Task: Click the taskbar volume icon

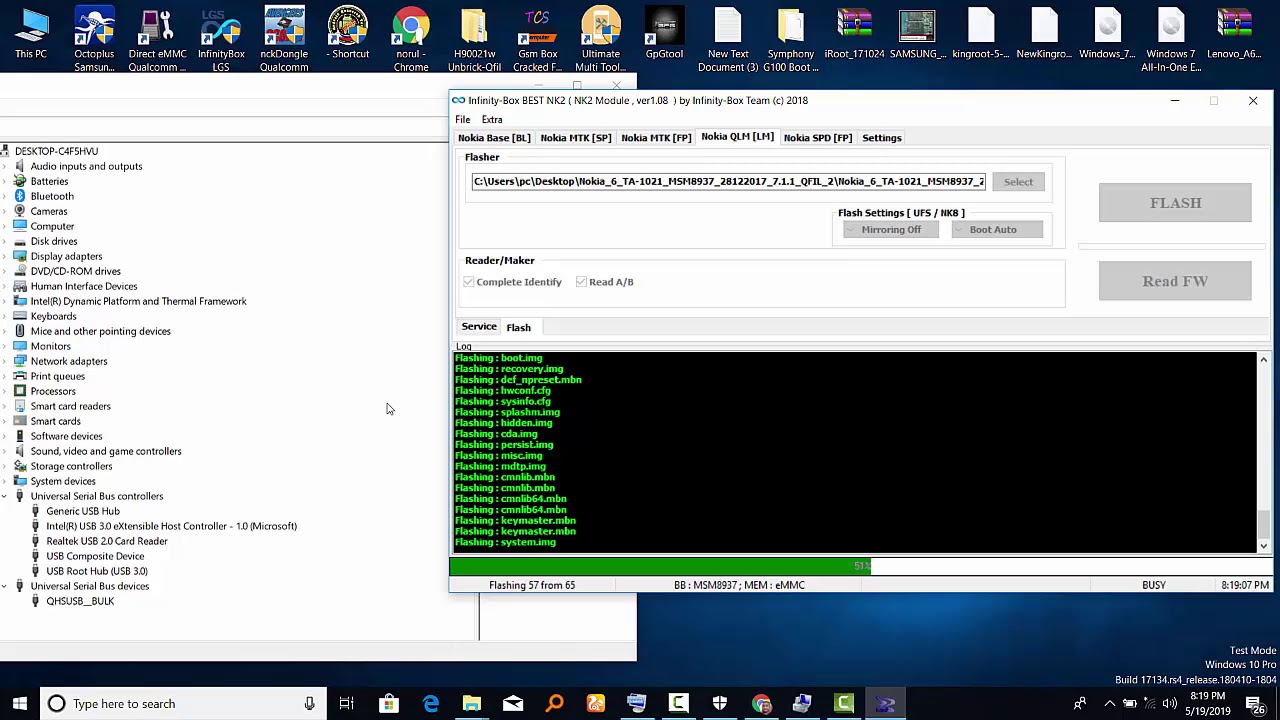Action: [1169, 704]
